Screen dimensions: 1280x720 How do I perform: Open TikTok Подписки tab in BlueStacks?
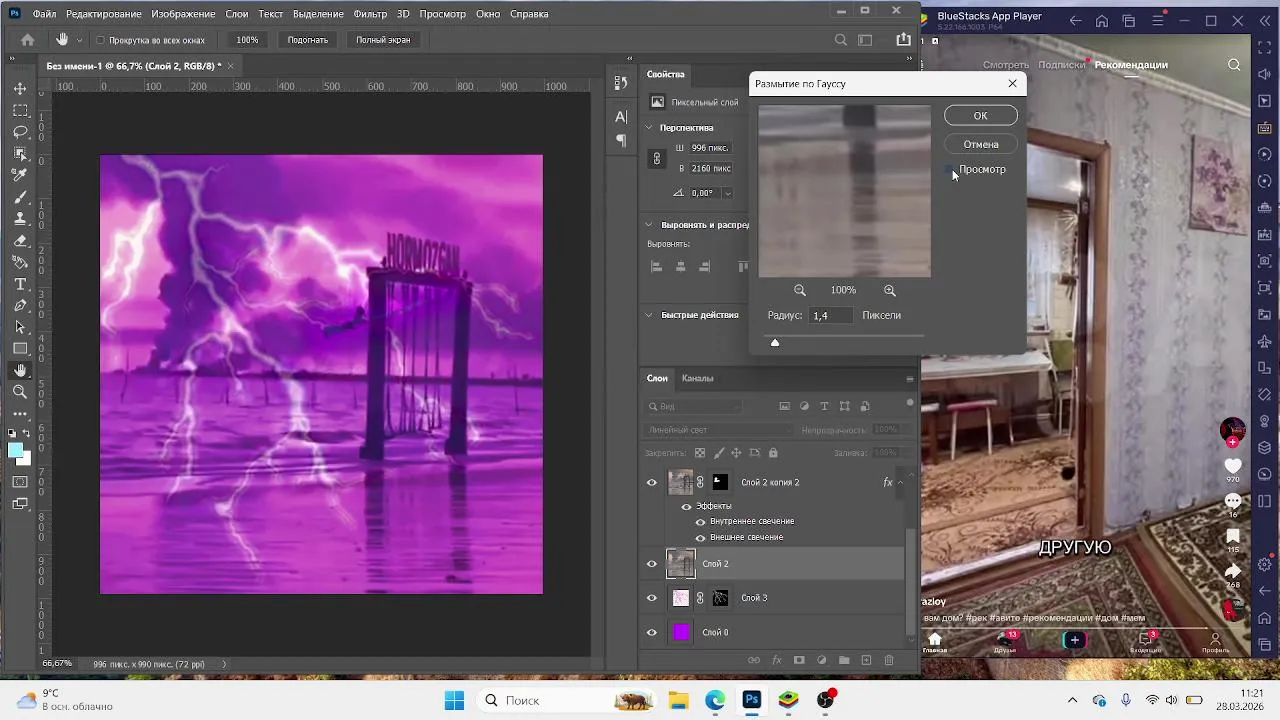pyautogui.click(x=1061, y=65)
